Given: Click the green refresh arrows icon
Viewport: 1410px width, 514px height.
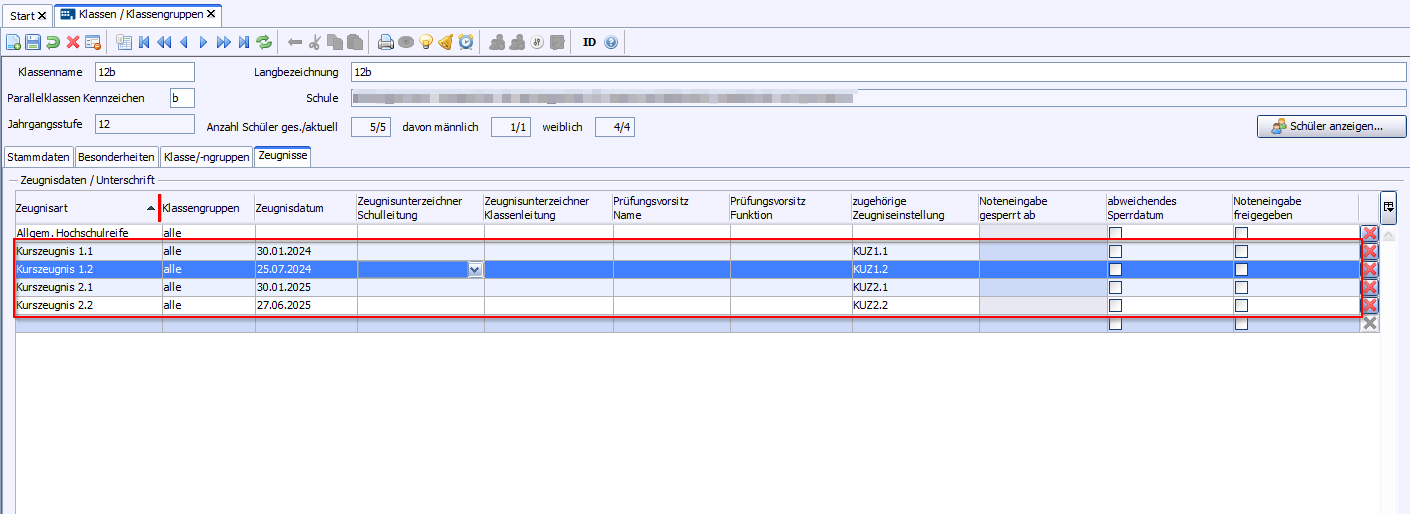Looking at the screenshot, I should click(x=264, y=42).
